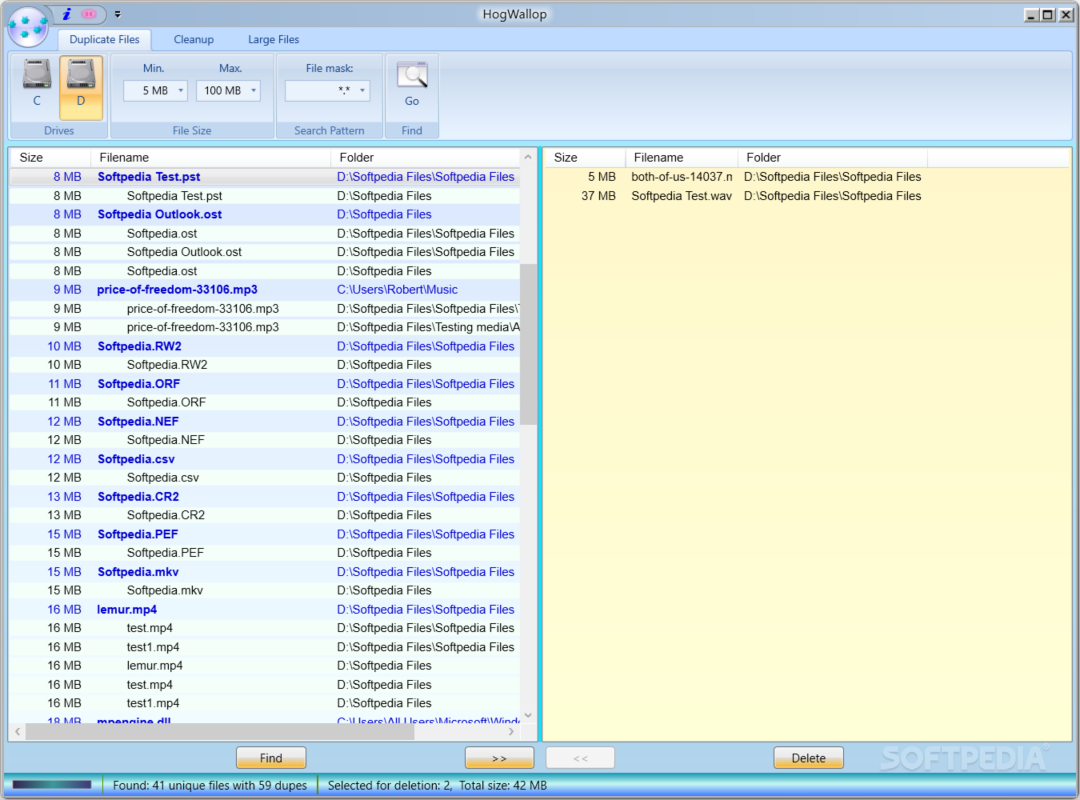Click the horizontal scrollbar thumb
1080x800 pixels.
(x=220, y=732)
